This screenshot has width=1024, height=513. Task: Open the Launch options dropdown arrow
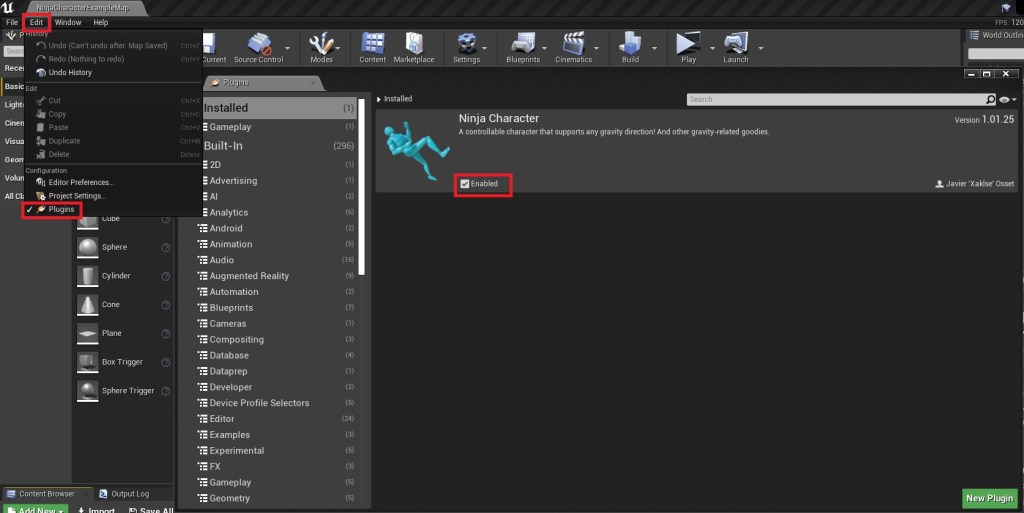coord(761,47)
